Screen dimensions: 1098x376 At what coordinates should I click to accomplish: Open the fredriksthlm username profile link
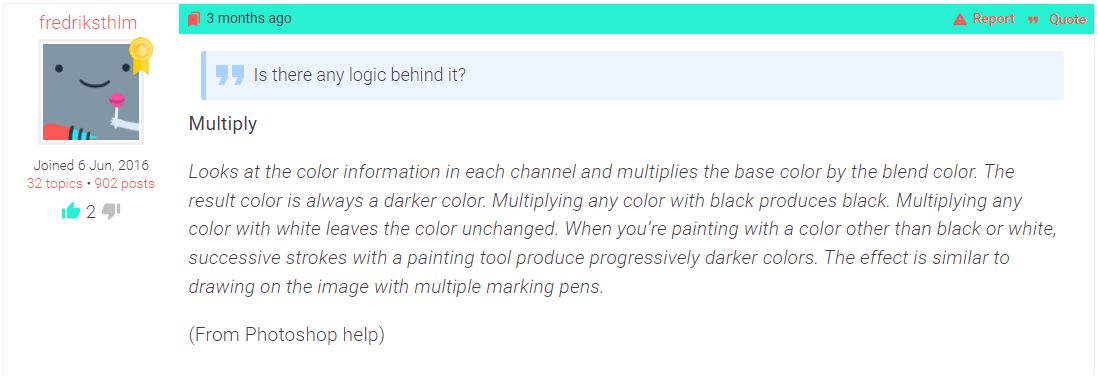pyautogui.click(x=88, y=22)
